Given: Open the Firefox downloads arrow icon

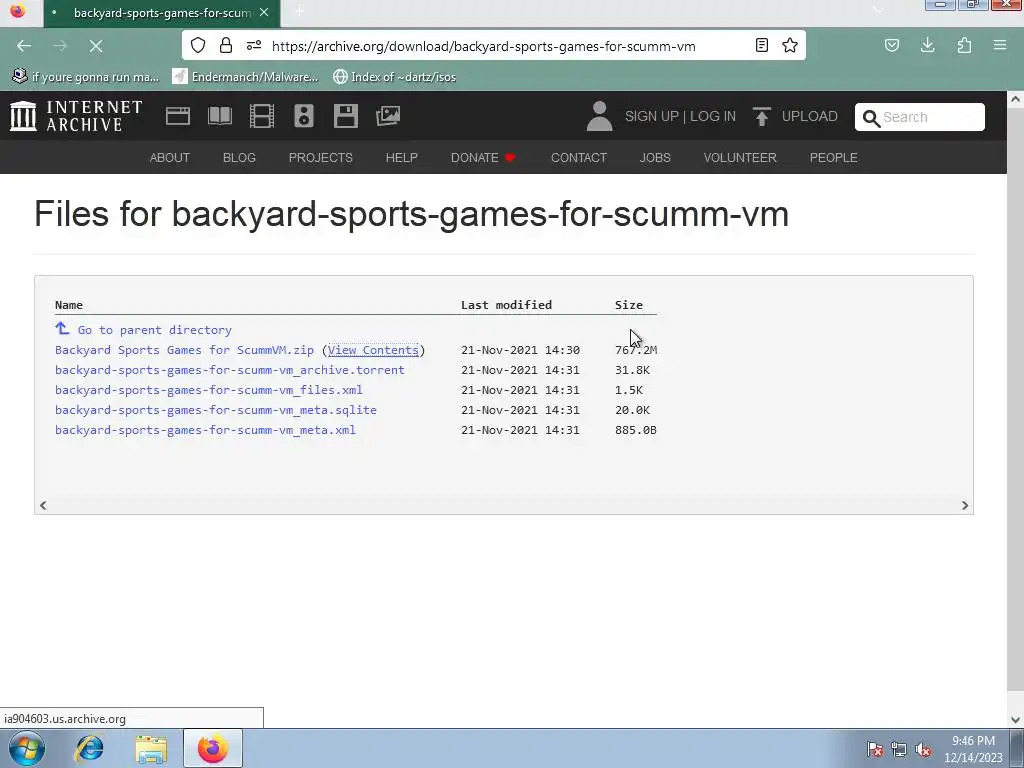Looking at the screenshot, I should [x=927, y=45].
